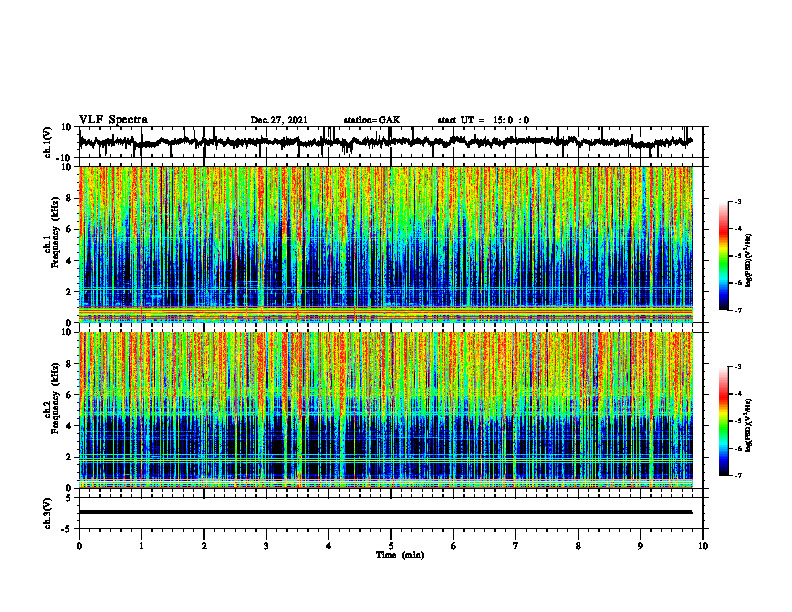
Task: Click the "station=GAK" header label
Action: [x=372, y=120]
